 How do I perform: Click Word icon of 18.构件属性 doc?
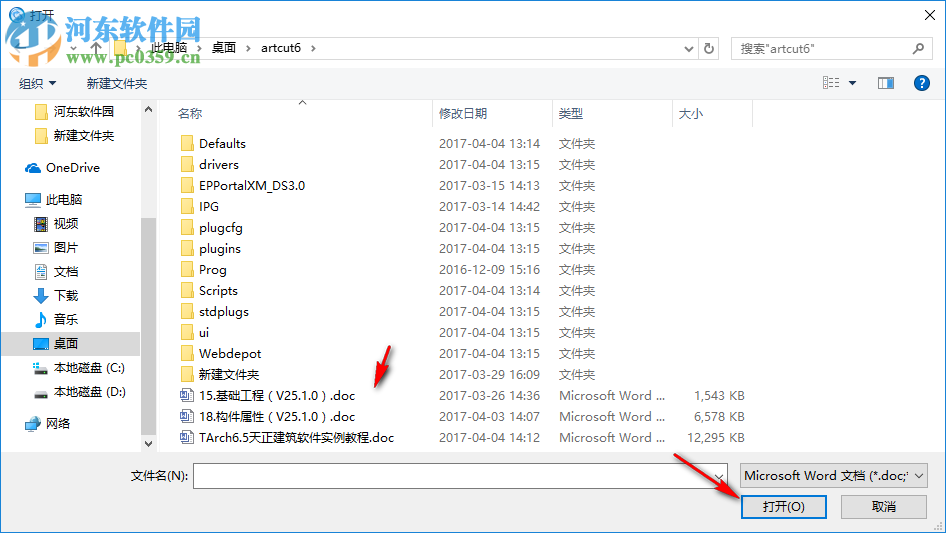(x=186, y=417)
